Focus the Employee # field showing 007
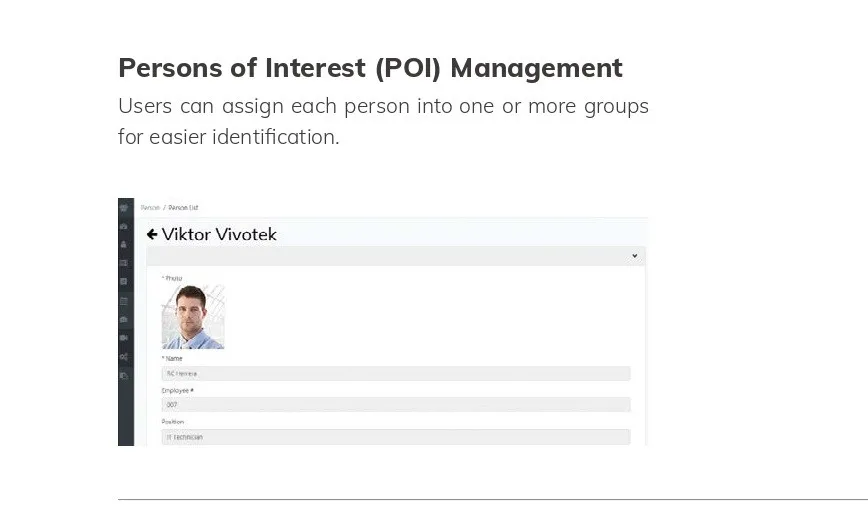868x531 pixels. (x=396, y=405)
